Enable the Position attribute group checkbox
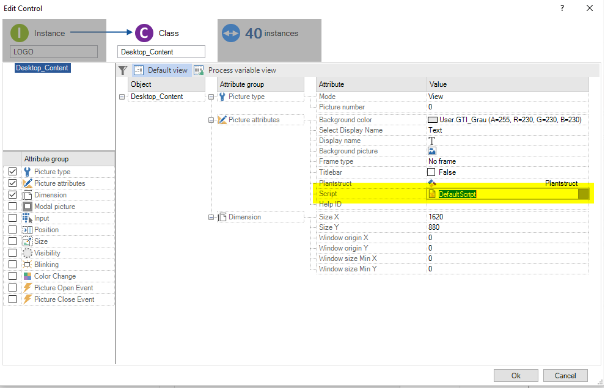 click(x=12, y=230)
